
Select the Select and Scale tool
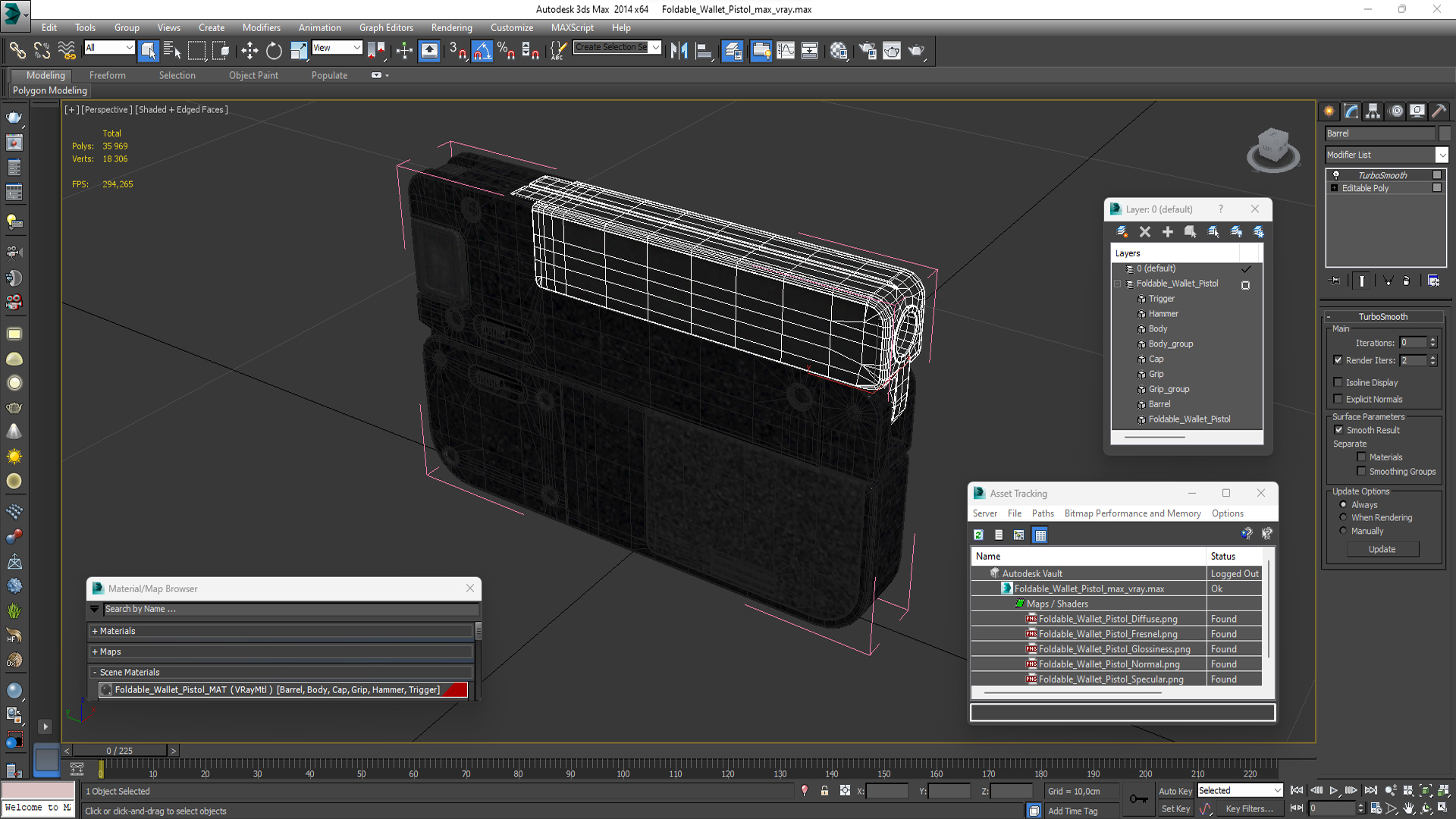click(x=299, y=51)
